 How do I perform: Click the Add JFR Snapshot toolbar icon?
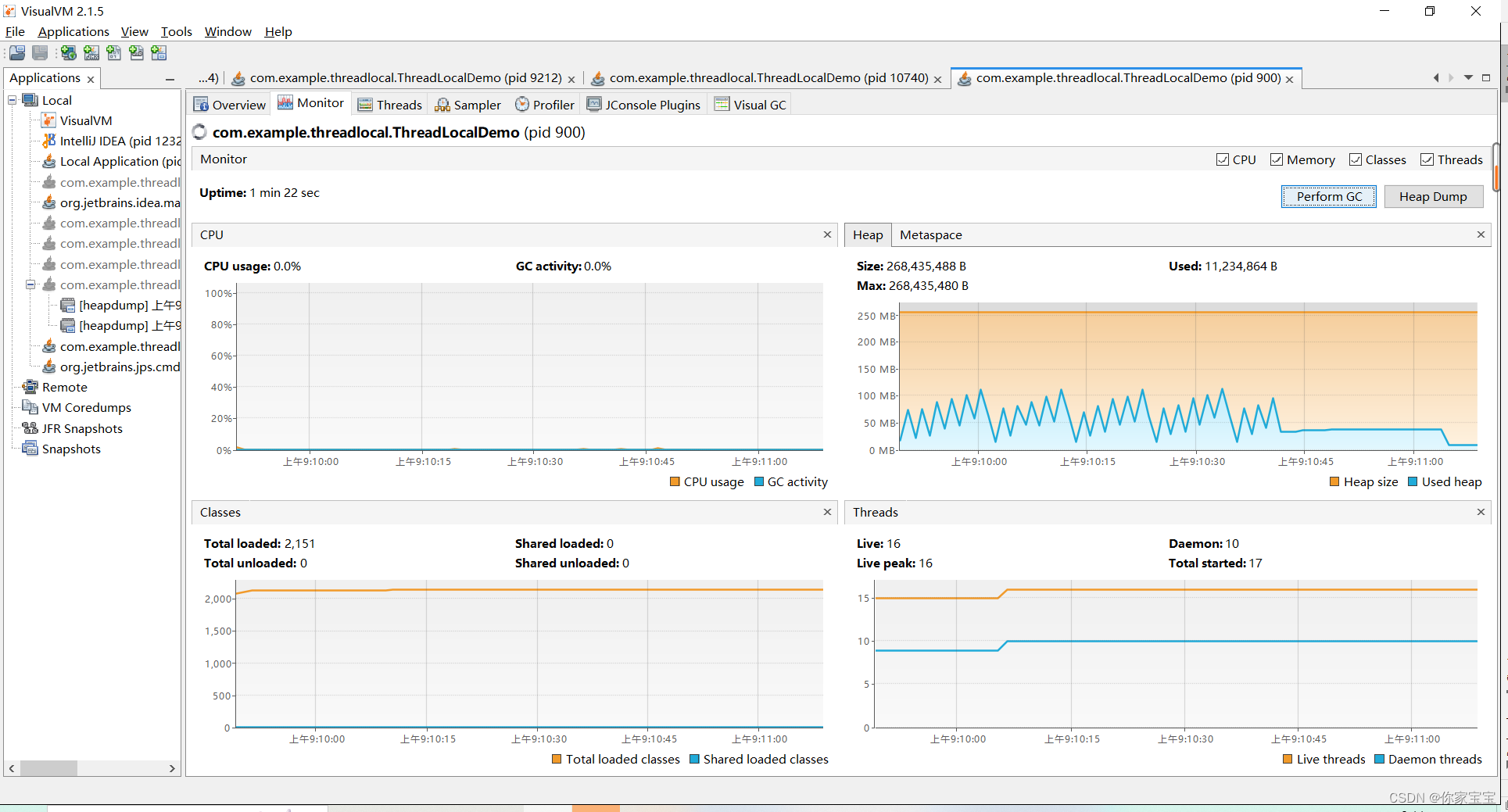[x=137, y=53]
